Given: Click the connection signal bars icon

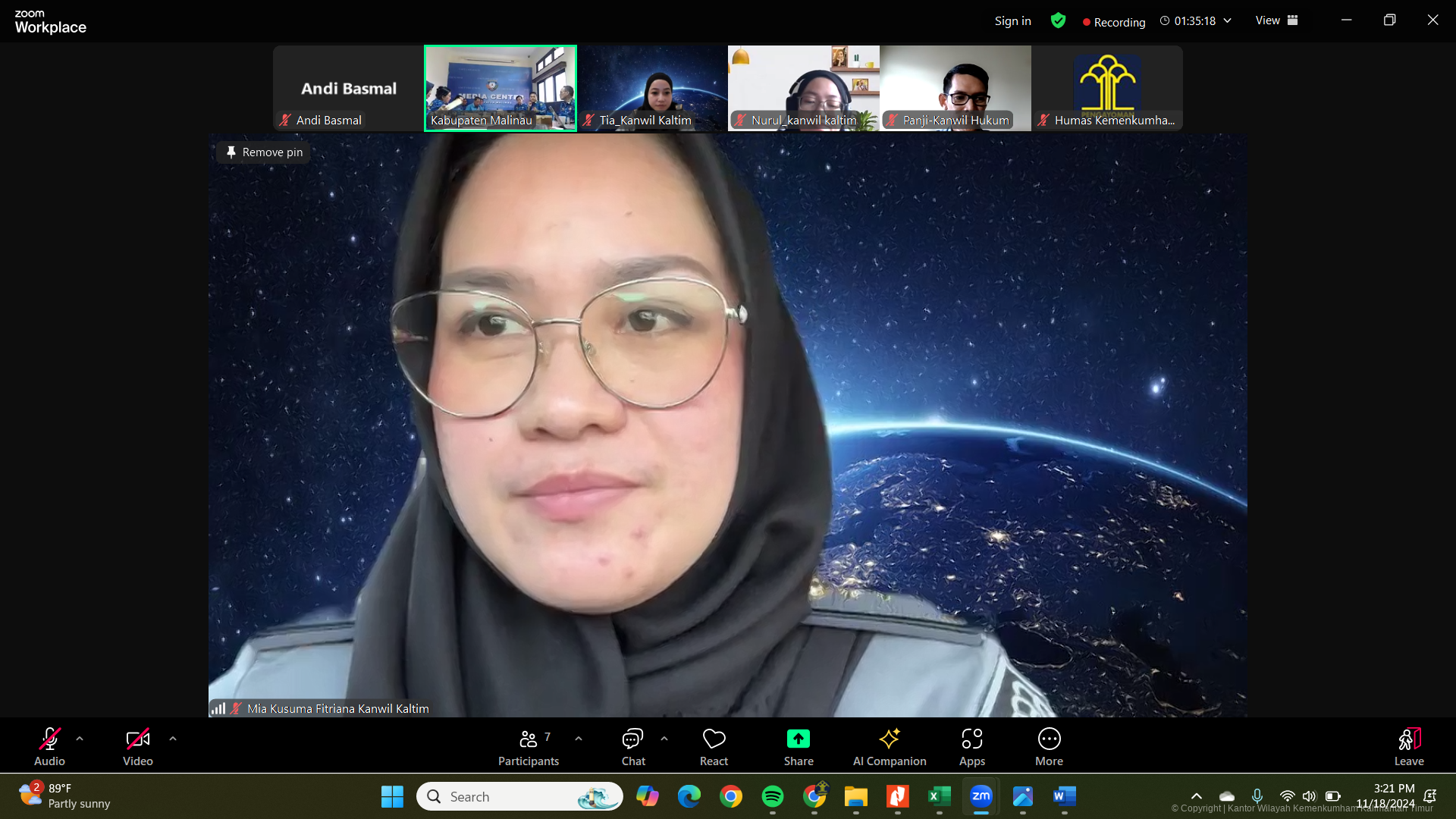Looking at the screenshot, I should (218, 708).
